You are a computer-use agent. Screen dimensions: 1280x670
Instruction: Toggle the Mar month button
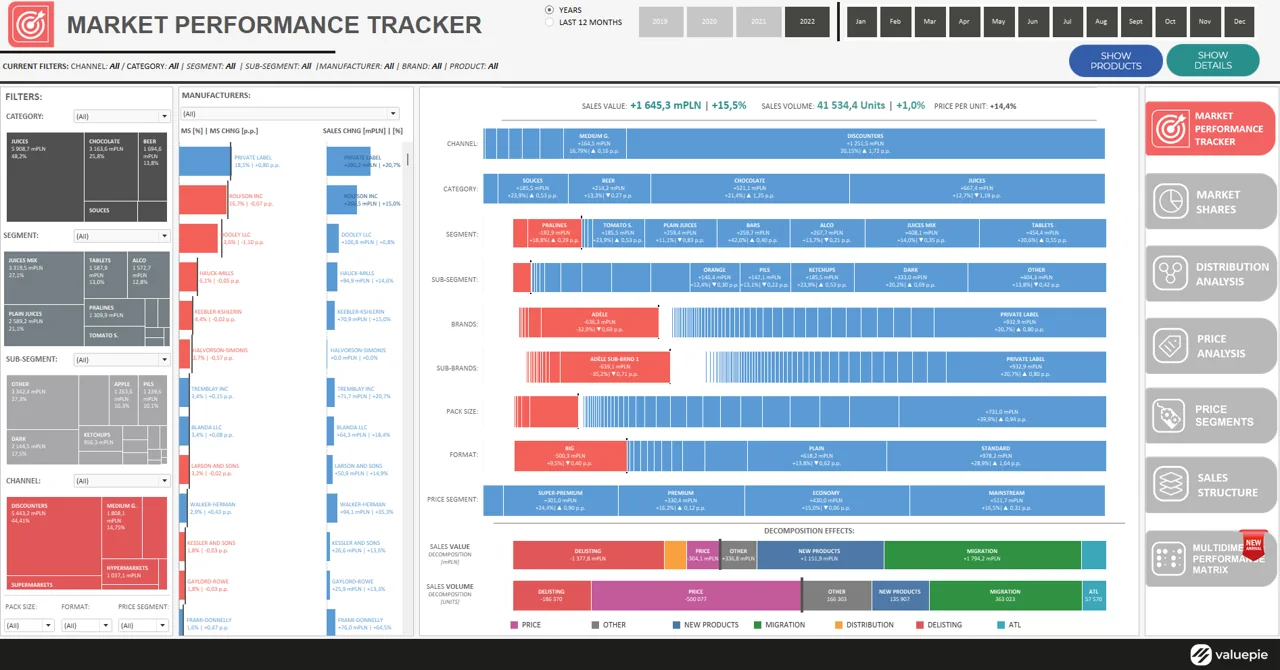tap(930, 21)
